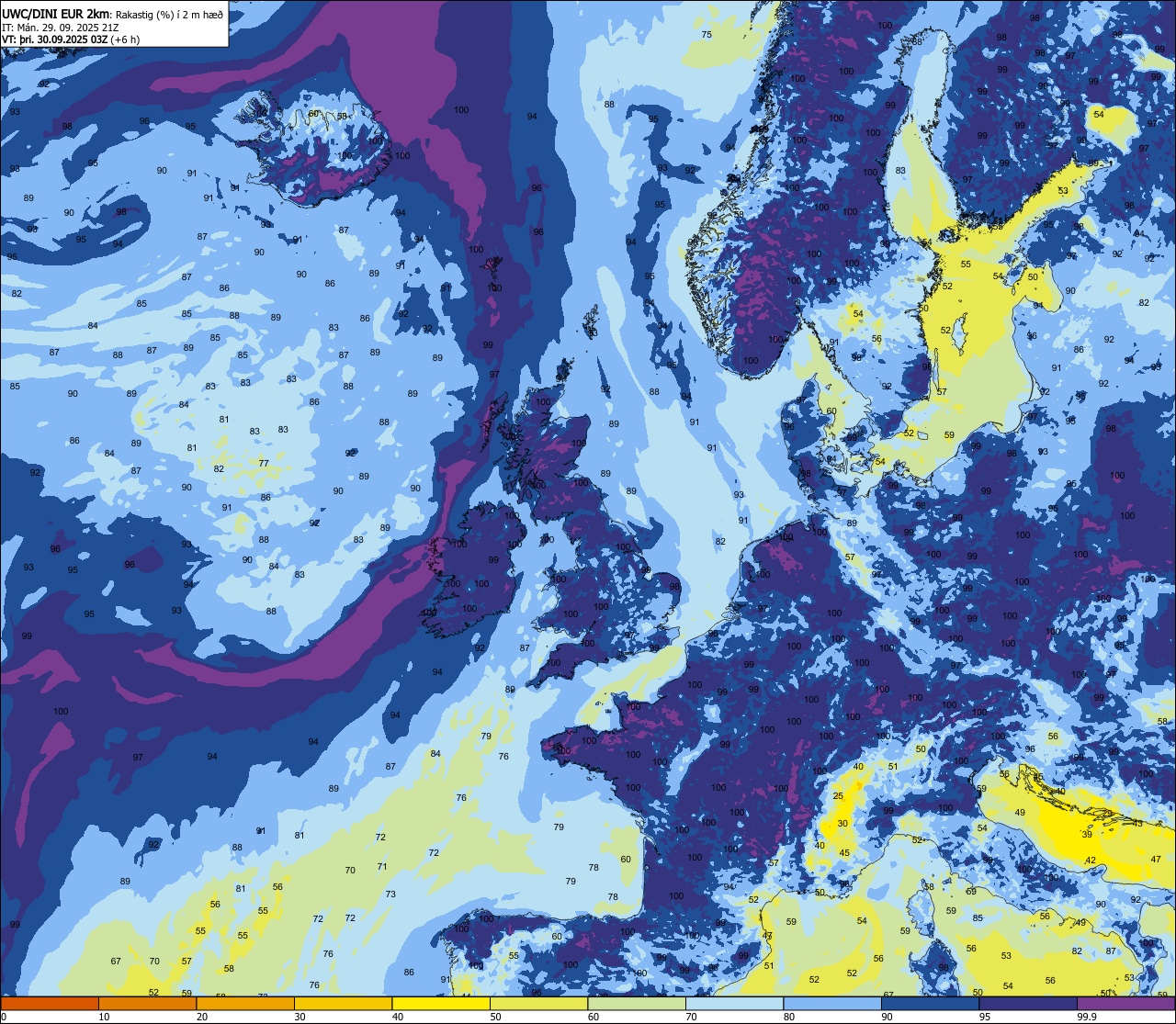Pick the 60–70 yellow-green legend swatch
The width and height of the screenshot is (1176, 1024).
[637, 1004]
